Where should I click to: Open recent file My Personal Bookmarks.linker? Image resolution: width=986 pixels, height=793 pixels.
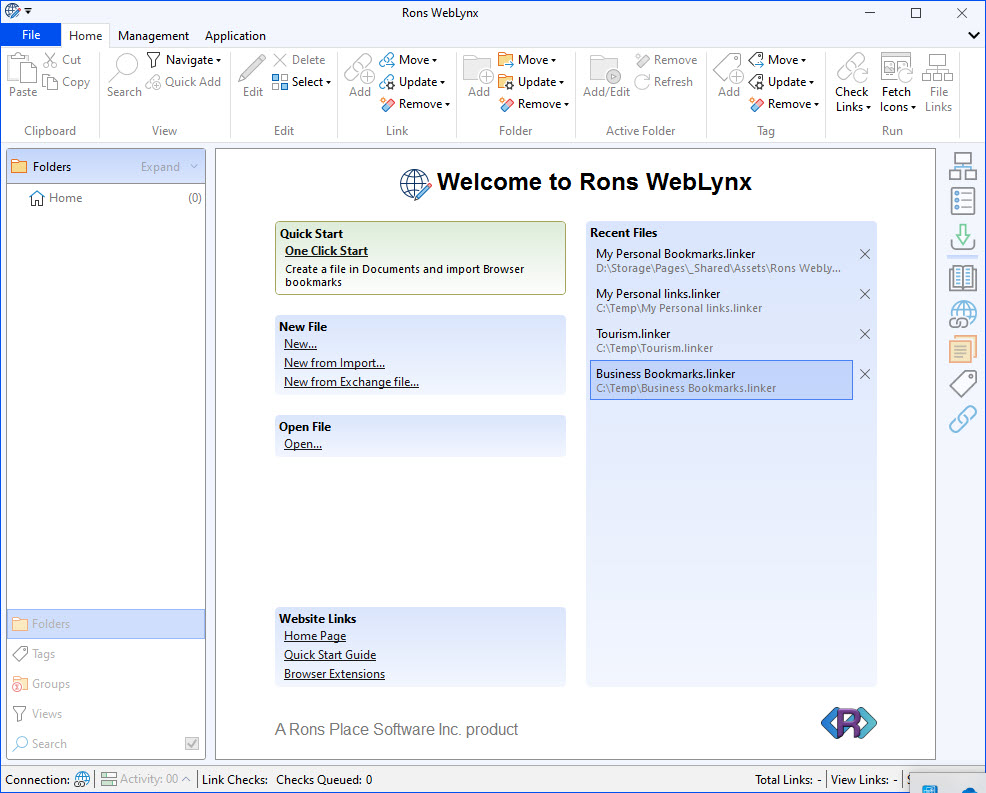point(721,260)
